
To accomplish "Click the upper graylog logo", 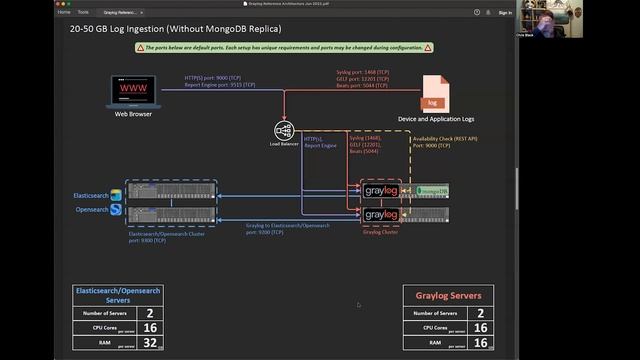I will (x=381, y=191).
